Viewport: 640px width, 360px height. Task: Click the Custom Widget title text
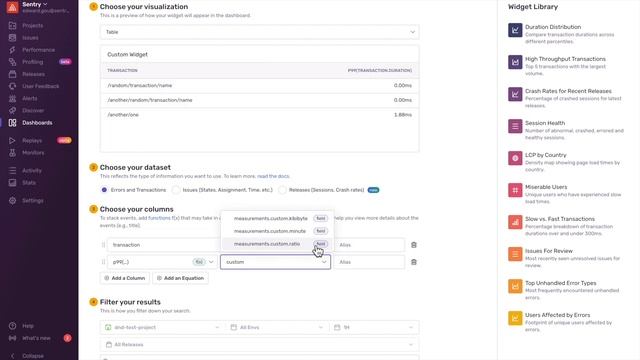[127, 54]
